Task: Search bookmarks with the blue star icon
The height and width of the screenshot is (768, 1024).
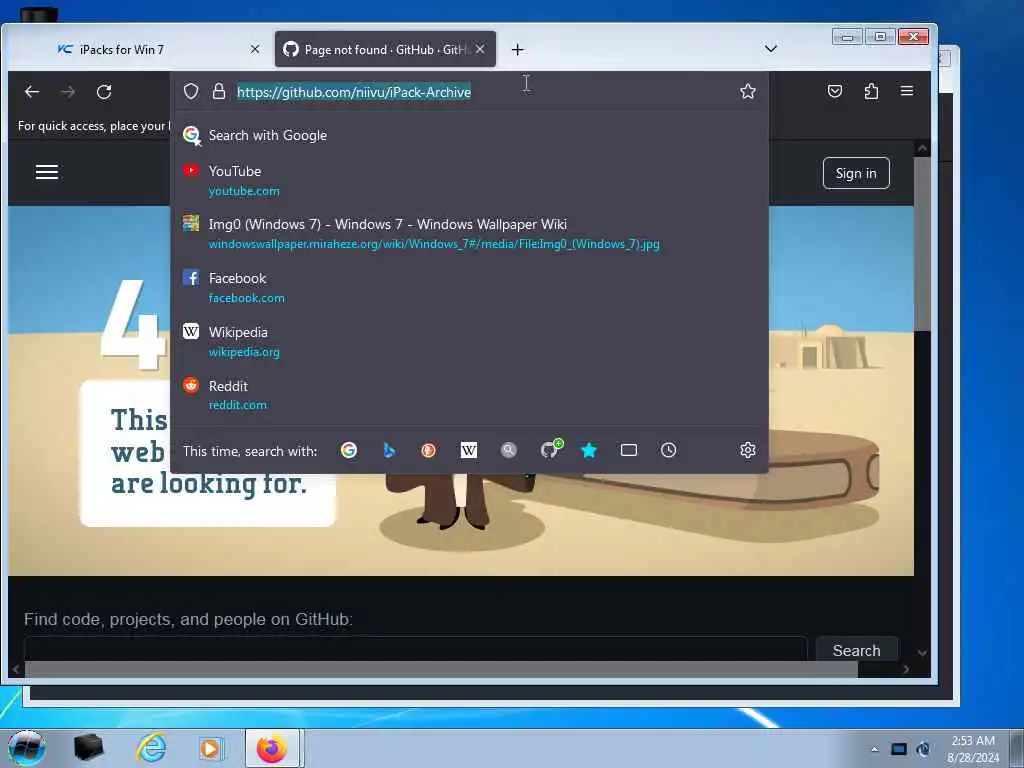Action: point(588,450)
